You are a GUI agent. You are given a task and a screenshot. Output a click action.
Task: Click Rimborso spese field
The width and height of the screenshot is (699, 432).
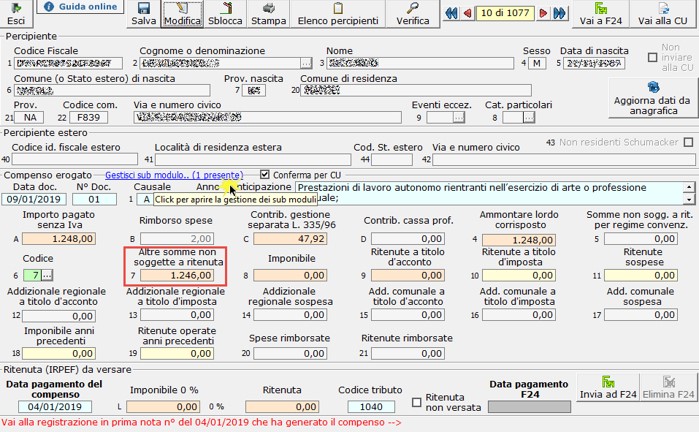[x=177, y=239]
